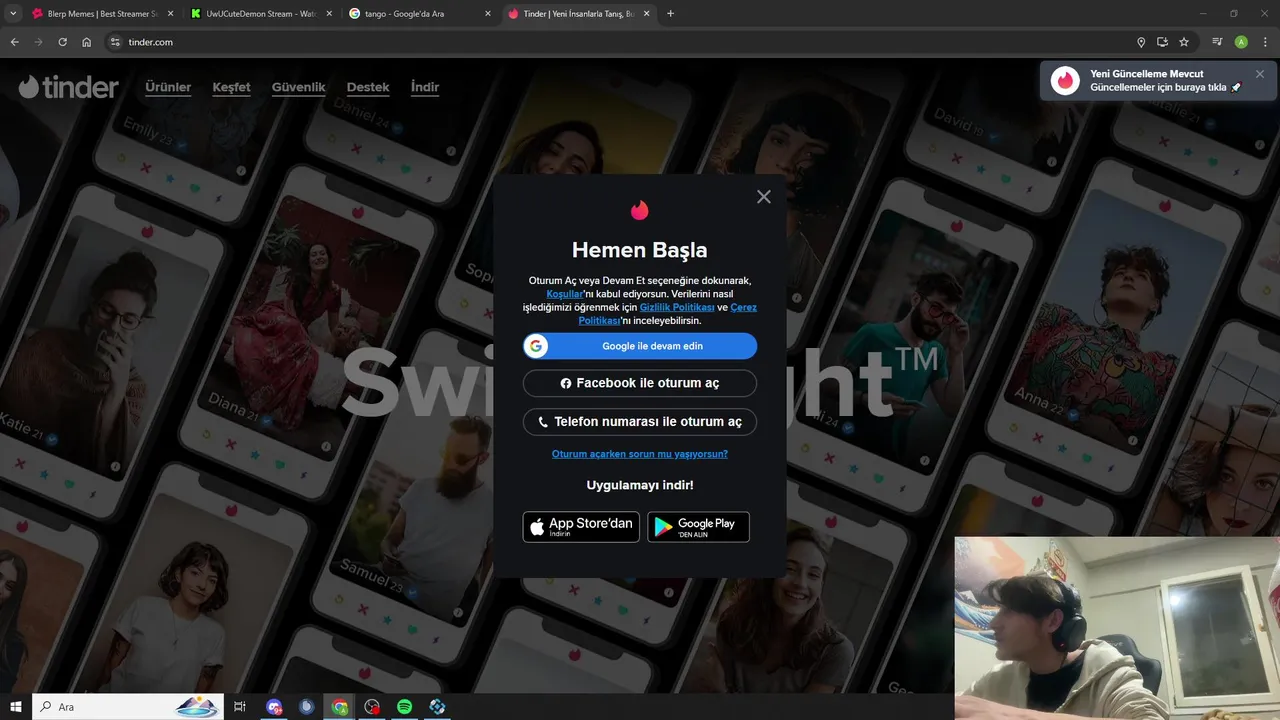
Task: Open Spotify from the taskbar
Action: tap(405, 707)
